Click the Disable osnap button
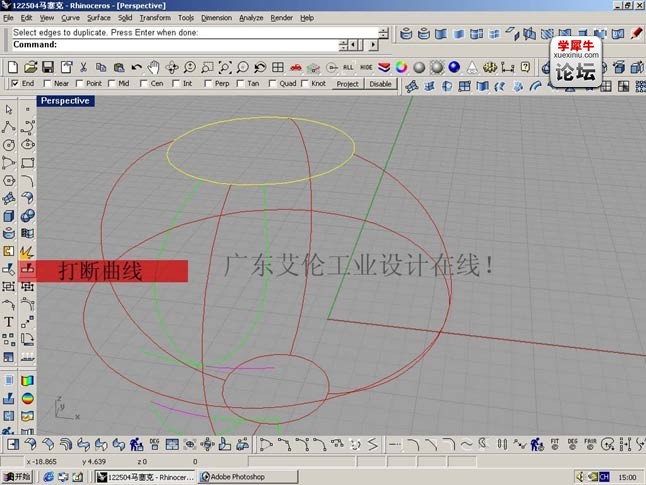 pyautogui.click(x=380, y=84)
